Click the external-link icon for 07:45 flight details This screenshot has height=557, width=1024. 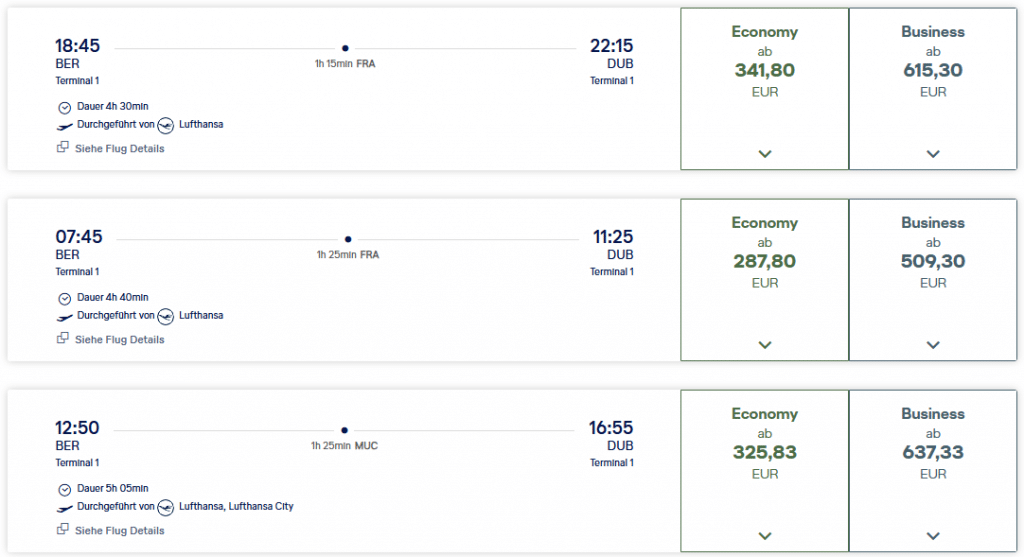62,339
